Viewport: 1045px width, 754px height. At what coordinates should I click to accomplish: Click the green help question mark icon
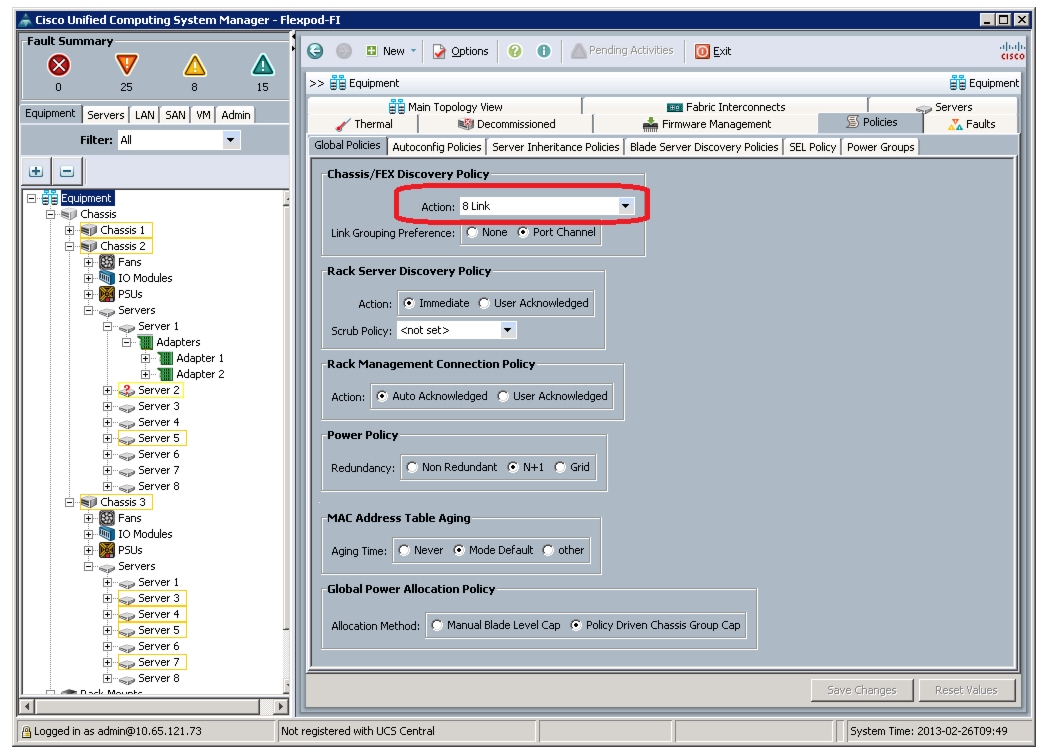point(515,51)
